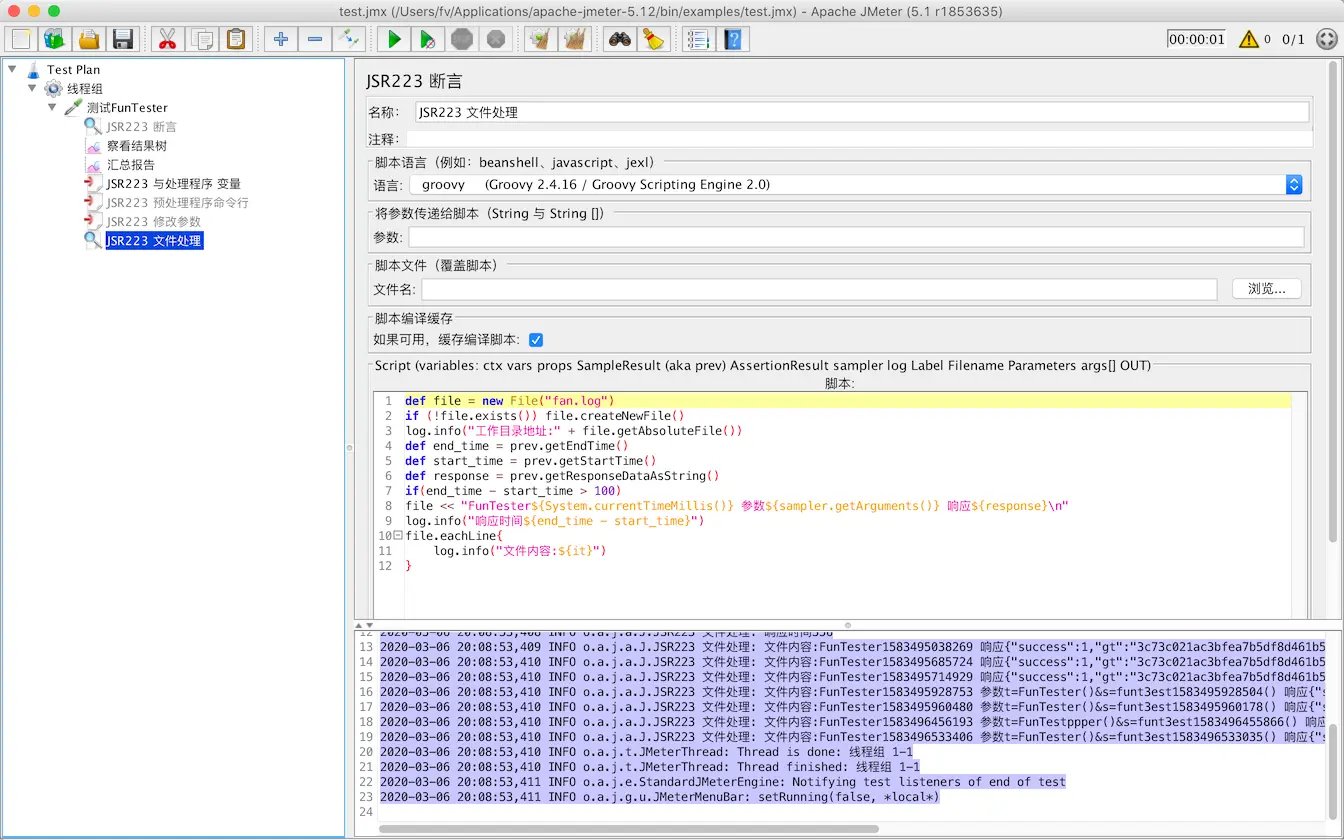This screenshot has width=1344, height=840.
Task: Open the Templates toolbar icon
Action: tap(55, 39)
